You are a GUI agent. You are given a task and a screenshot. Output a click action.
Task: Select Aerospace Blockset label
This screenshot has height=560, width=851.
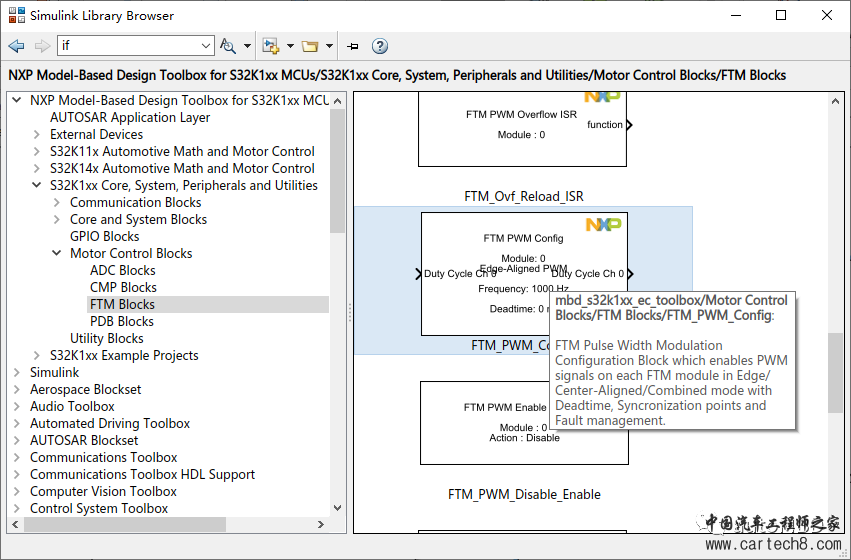point(85,390)
